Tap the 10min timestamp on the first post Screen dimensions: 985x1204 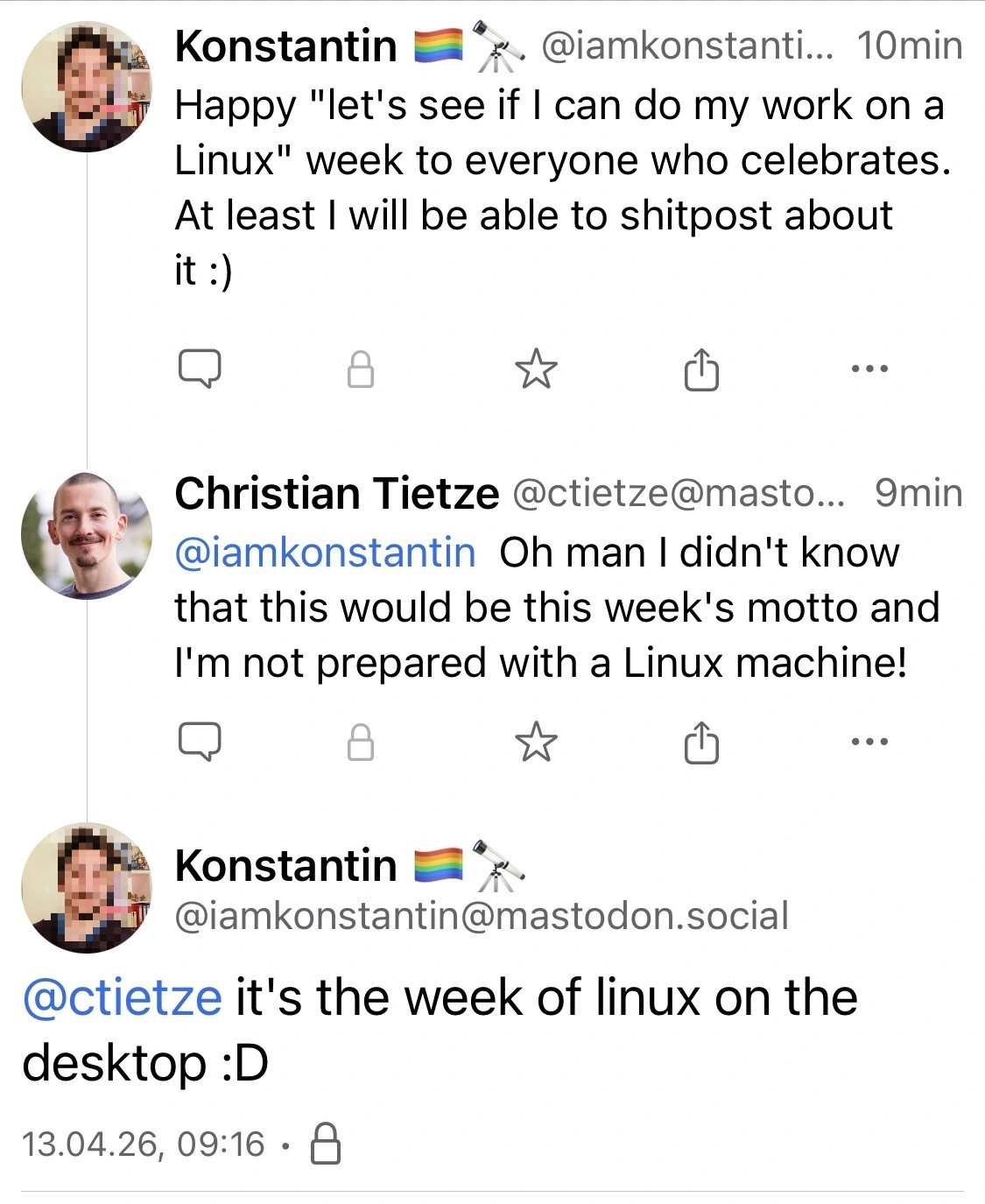[909, 46]
